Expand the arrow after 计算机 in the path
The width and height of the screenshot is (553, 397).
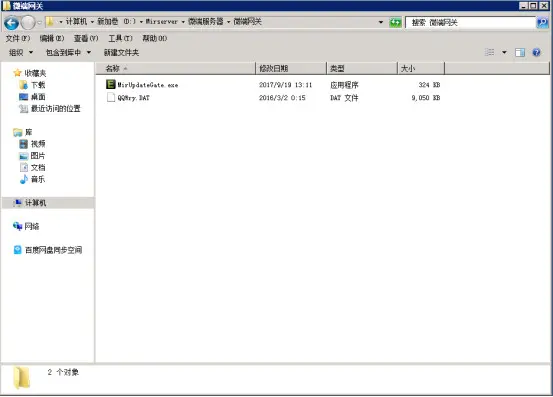pos(92,22)
